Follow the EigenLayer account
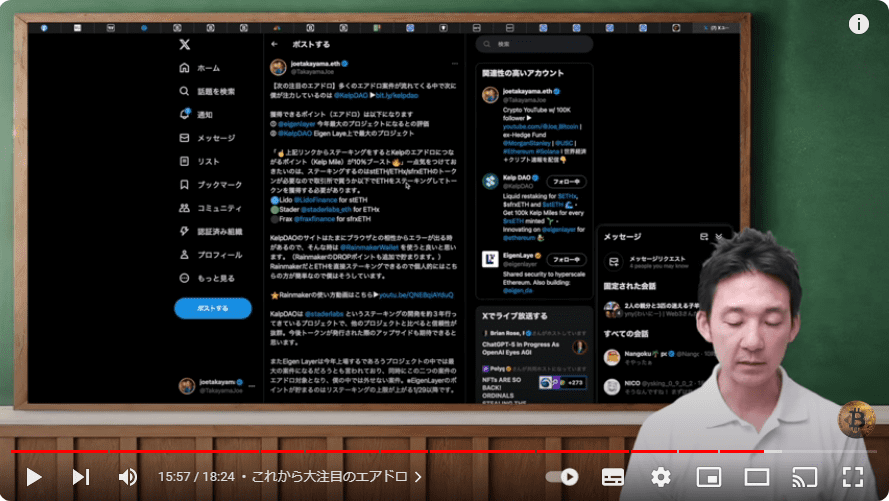The image size is (889, 501). (x=566, y=260)
